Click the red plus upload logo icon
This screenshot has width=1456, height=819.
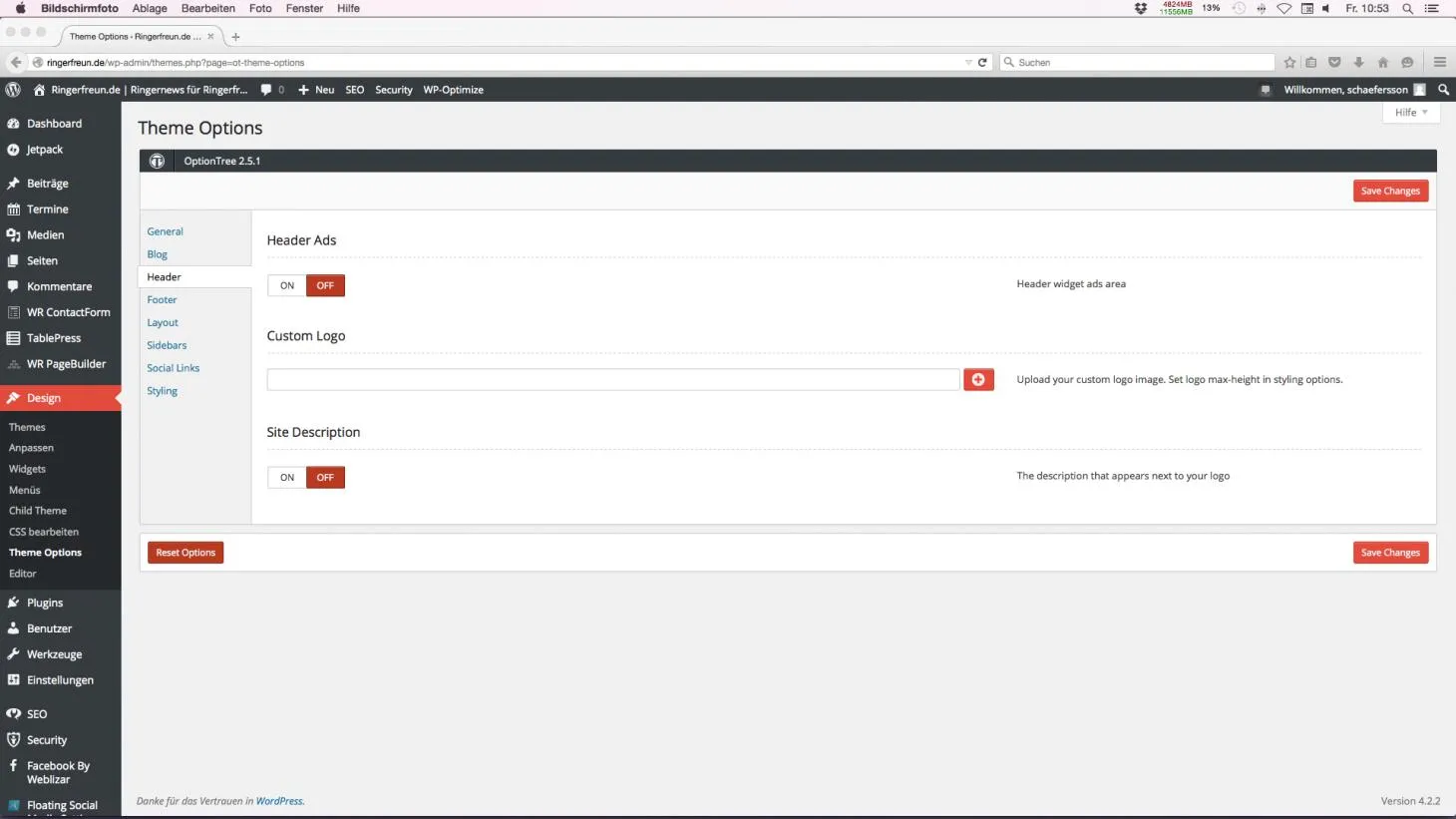(978, 380)
